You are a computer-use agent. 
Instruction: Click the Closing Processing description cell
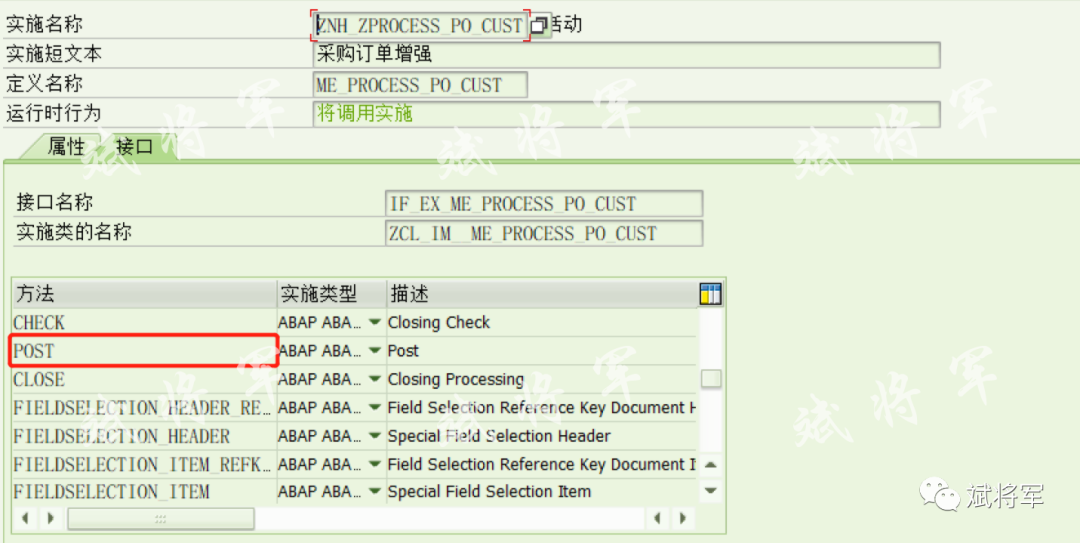[542, 379]
